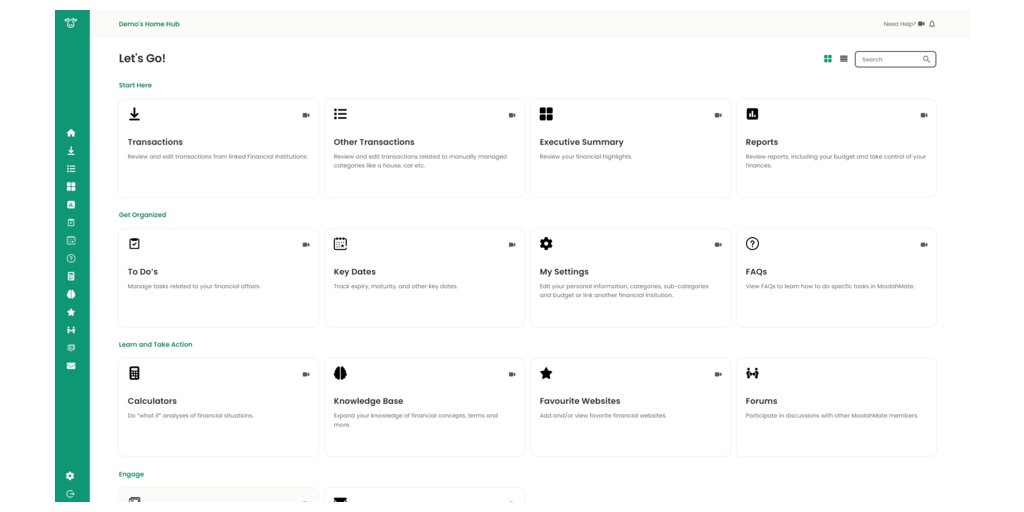Screen dimensions: 1024x512
Task: Open notifications via the bell icon
Action: tap(932, 24)
